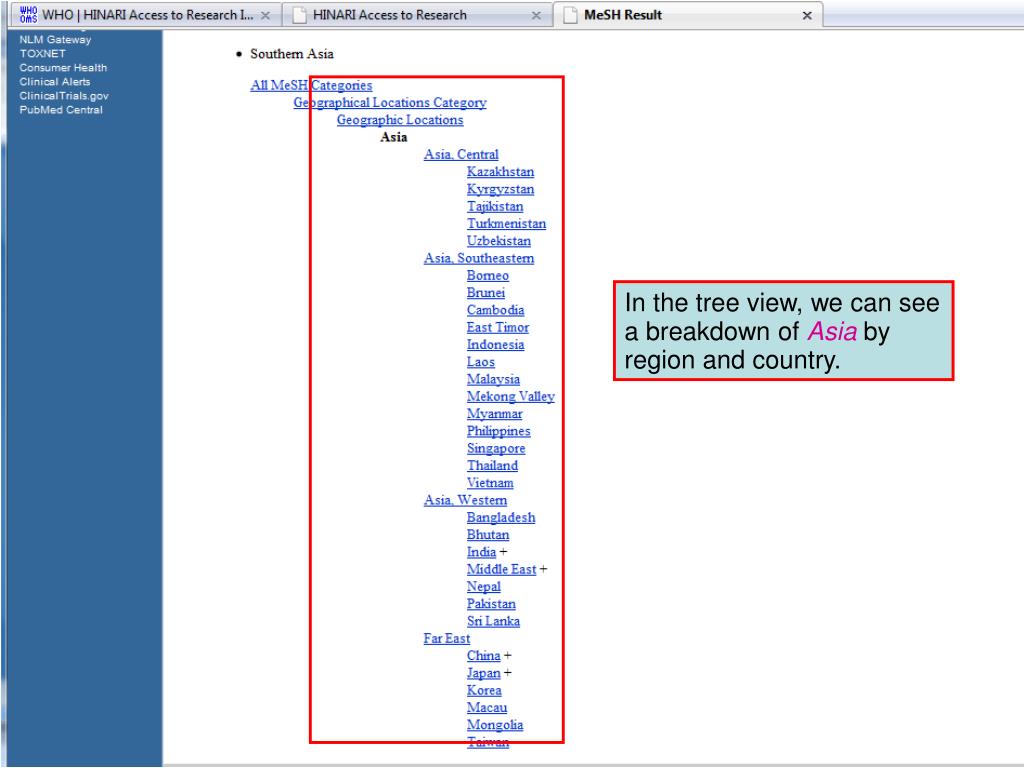Open the Asia, Western node
The image size is (1024, 768).
(x=465, y=500)
